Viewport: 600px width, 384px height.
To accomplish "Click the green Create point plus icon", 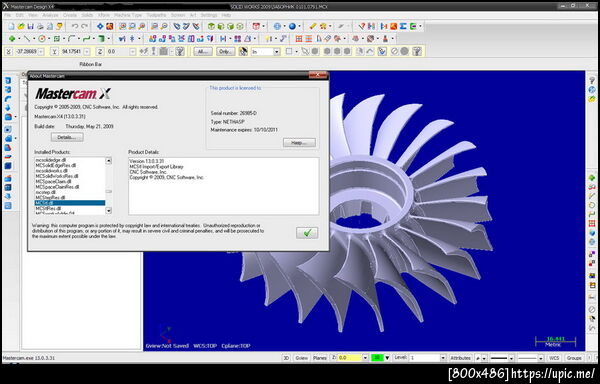I will pos(12,39).
